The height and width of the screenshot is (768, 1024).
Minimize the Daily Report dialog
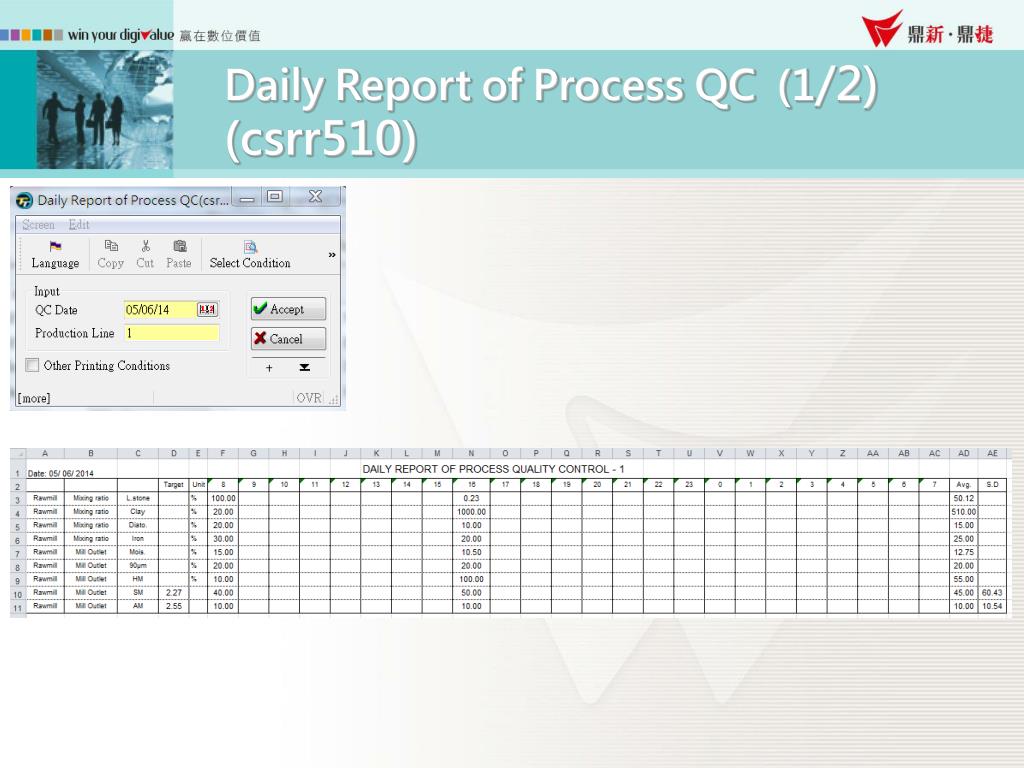pos(246,199)
